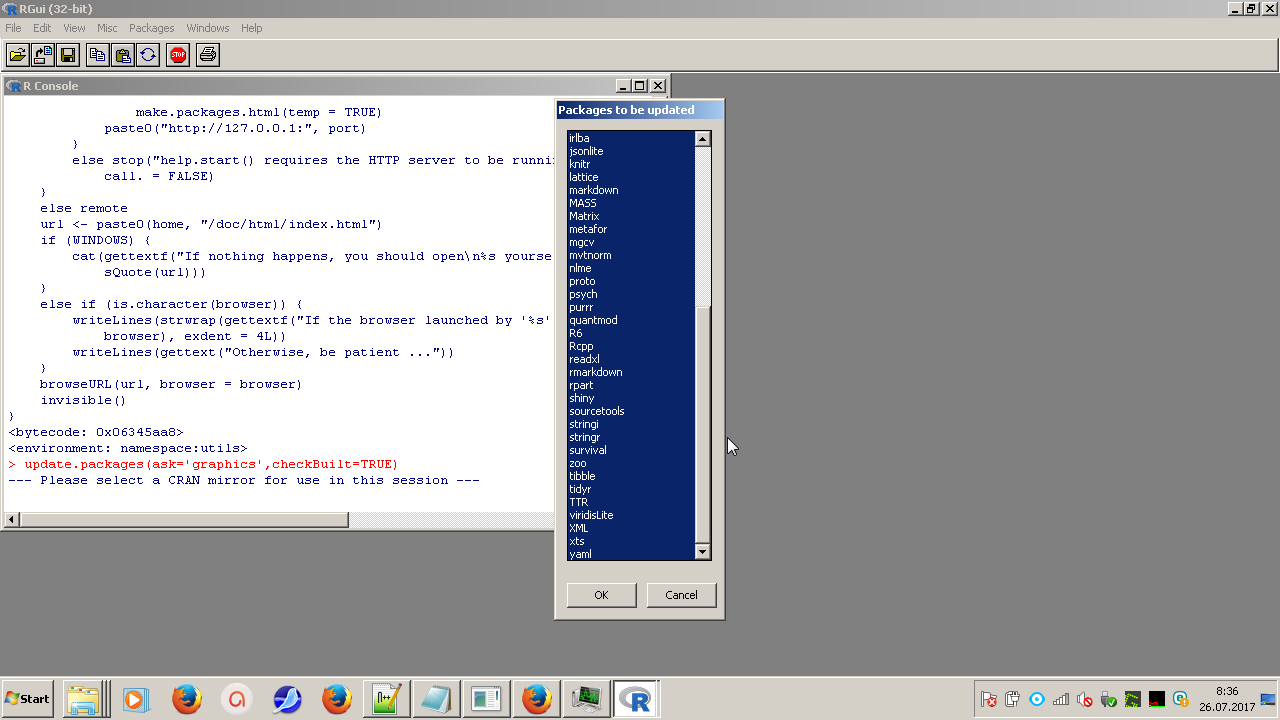Image resolution: width=1280 pixels, height=720 pixels.
Task: Click the Open script toolbar icon
Action: (17, 55)
